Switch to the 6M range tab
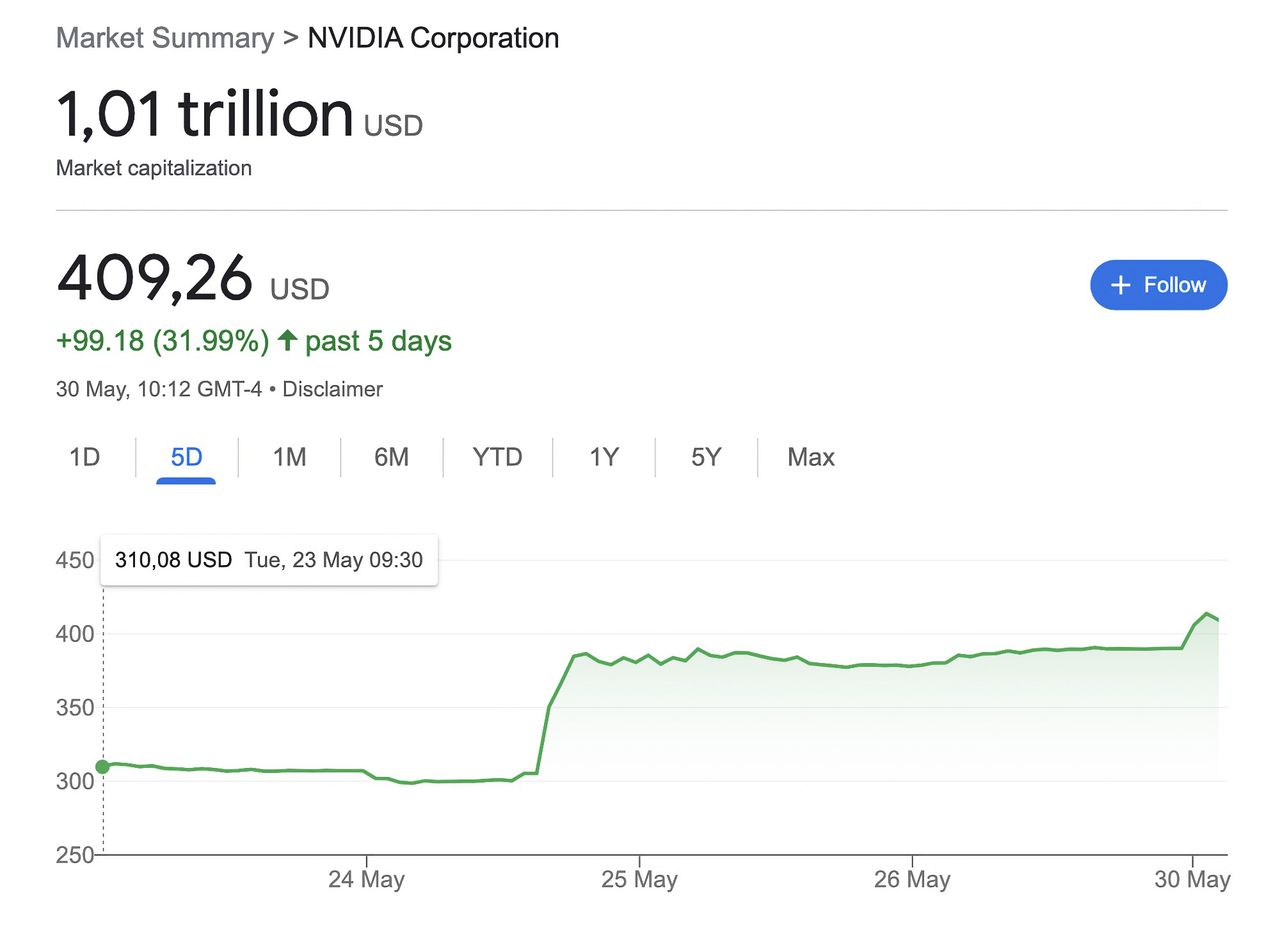Viewport: 1280px width, 926px height. [391, 457]
